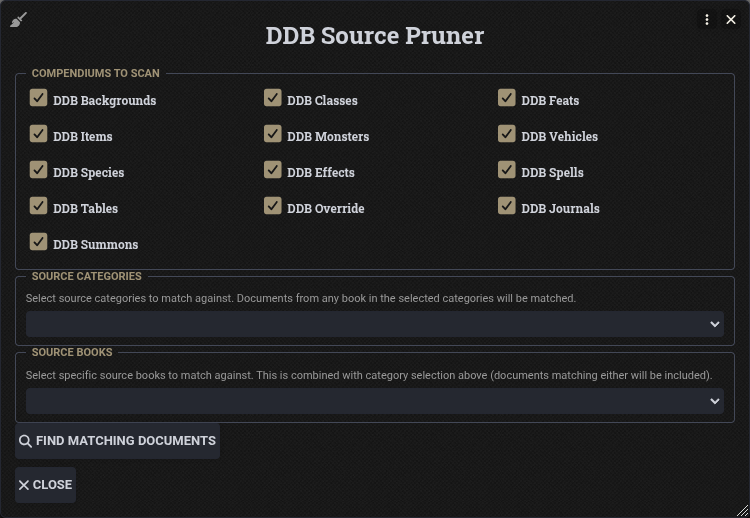Toggle DDB Monsters checkbox
Screen dimensions: 750x518
tap(273, 133)
